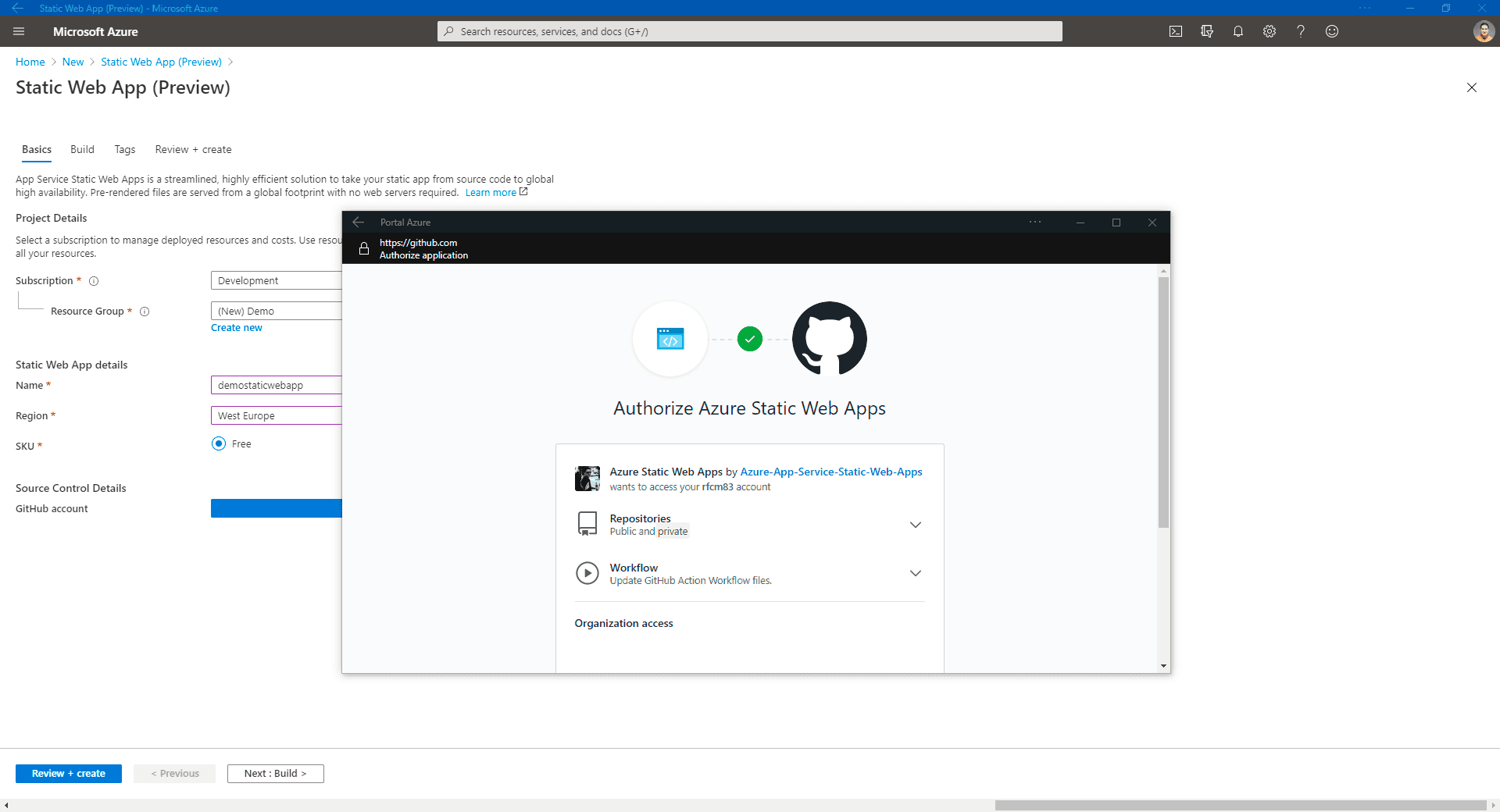Click the search magnifier icon

448,31
